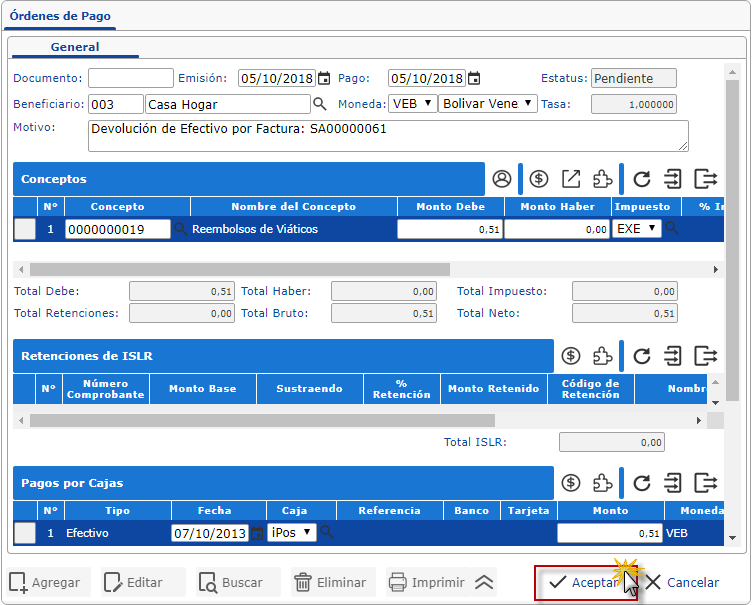Viewport: 754px width, 605px height.
Task: Click the refresh icon in Pagos por Cajas
Action: click(x=642, y=483)
